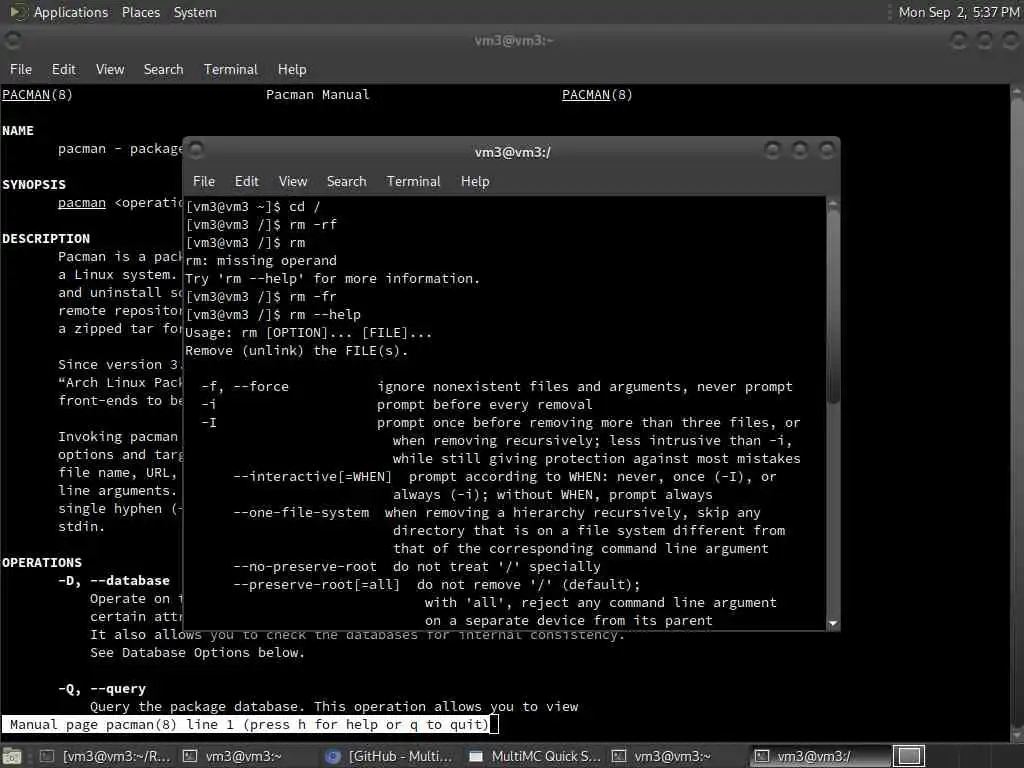The image size is (1024, 768).
Task: Click the --preserve-root[=all] option text
Action: (316, 584)
